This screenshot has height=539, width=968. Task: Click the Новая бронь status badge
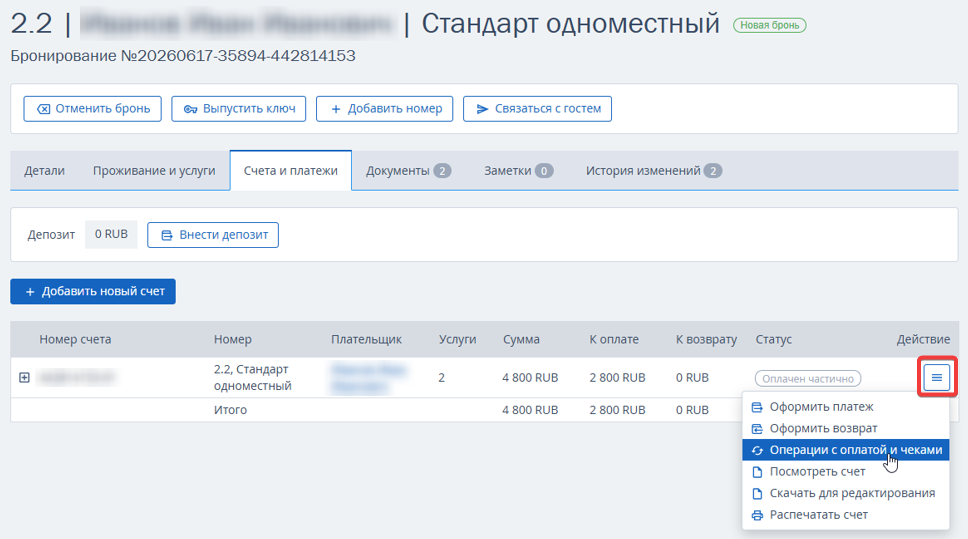[x=769, y=25]
